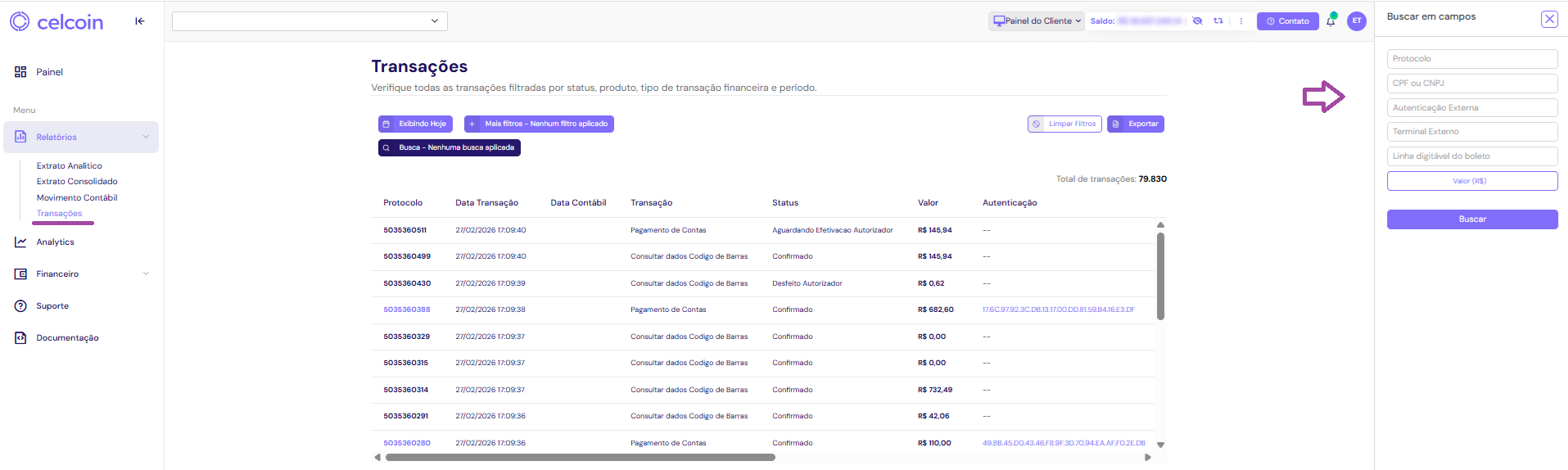
Task: Click the Analytics chart icon in sidebar
Action: pyautogui.click(x=20, y=242)
